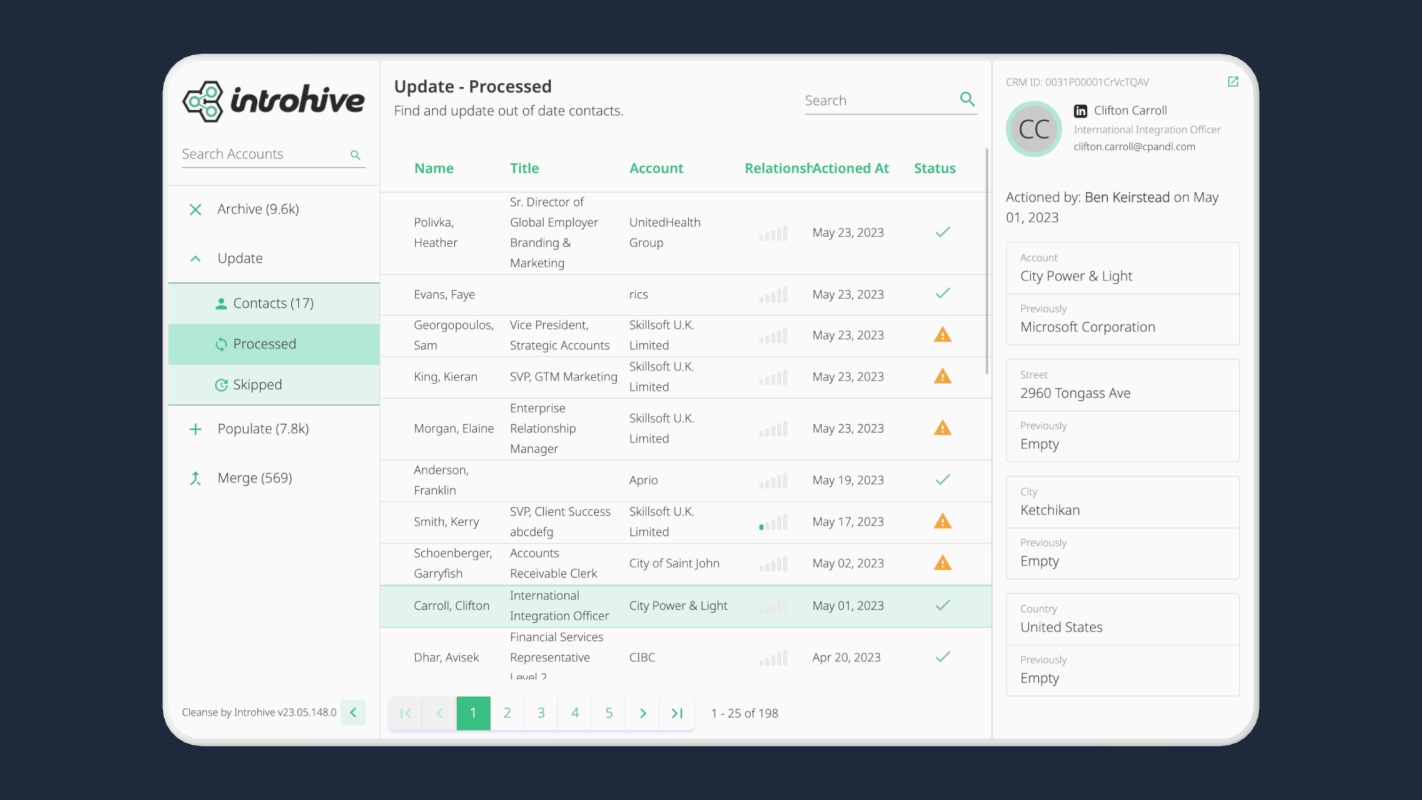
Task: Sort by the Status column header
Action: tap(935, 168)
